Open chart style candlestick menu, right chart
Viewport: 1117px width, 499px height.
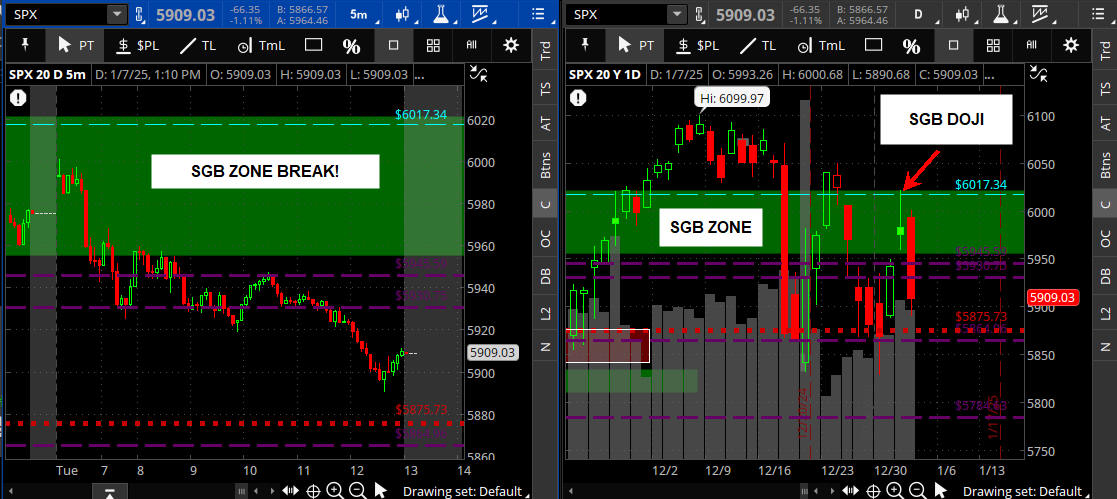click(x=963, y=14)
